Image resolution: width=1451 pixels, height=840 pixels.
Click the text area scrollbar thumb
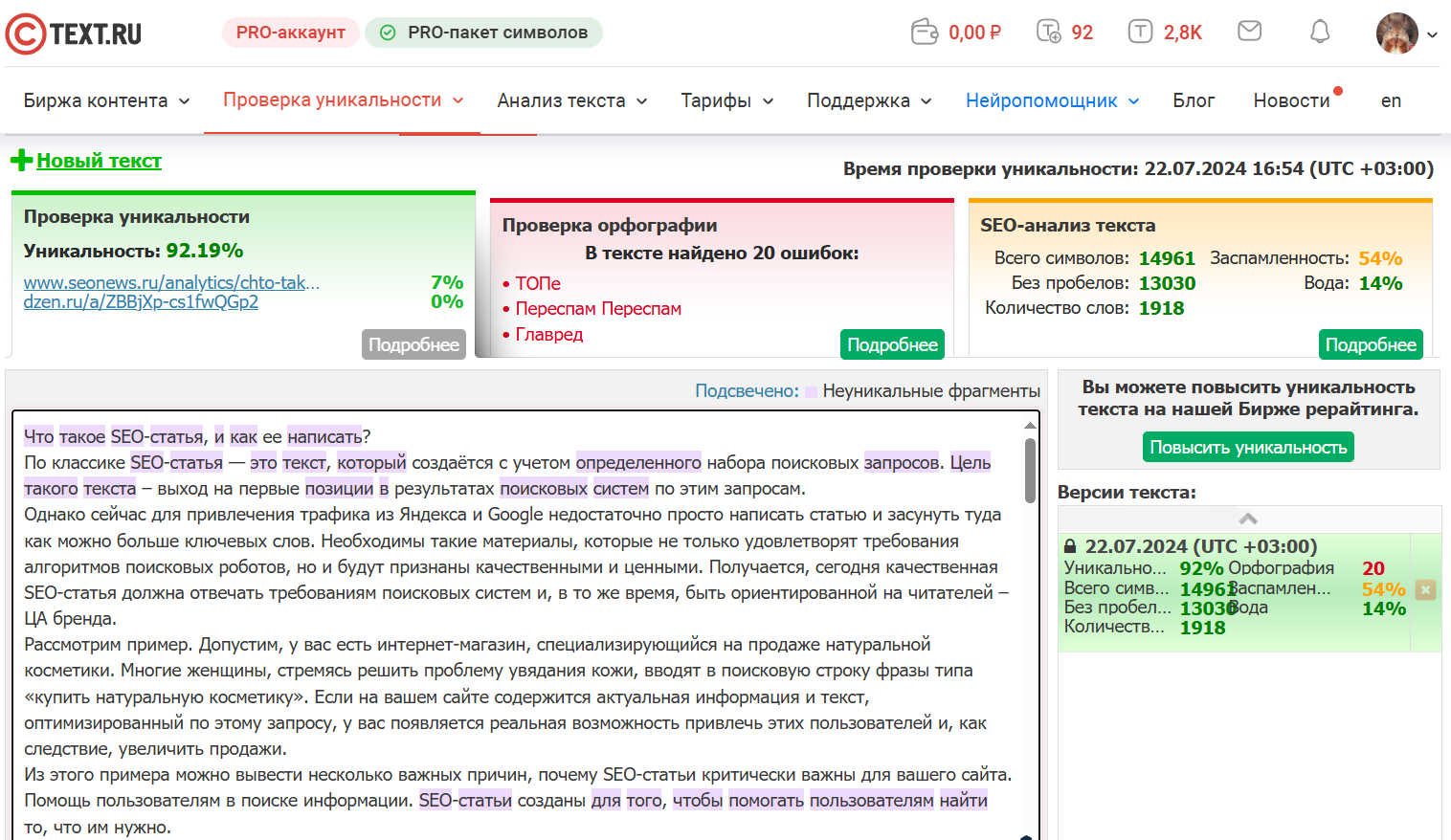(1030, 470)
